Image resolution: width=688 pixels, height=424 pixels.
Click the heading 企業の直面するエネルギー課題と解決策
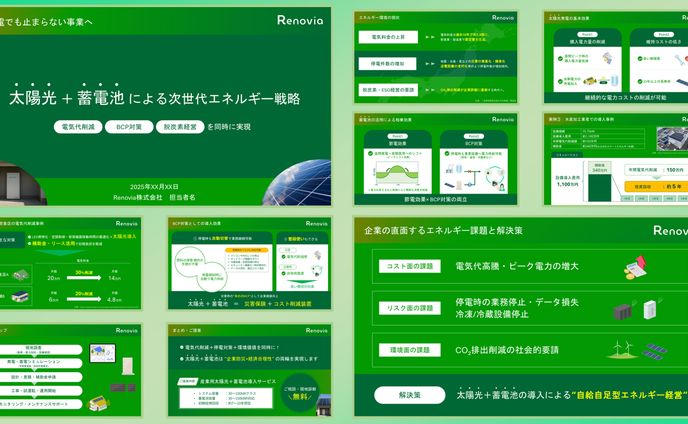[443, 230]
